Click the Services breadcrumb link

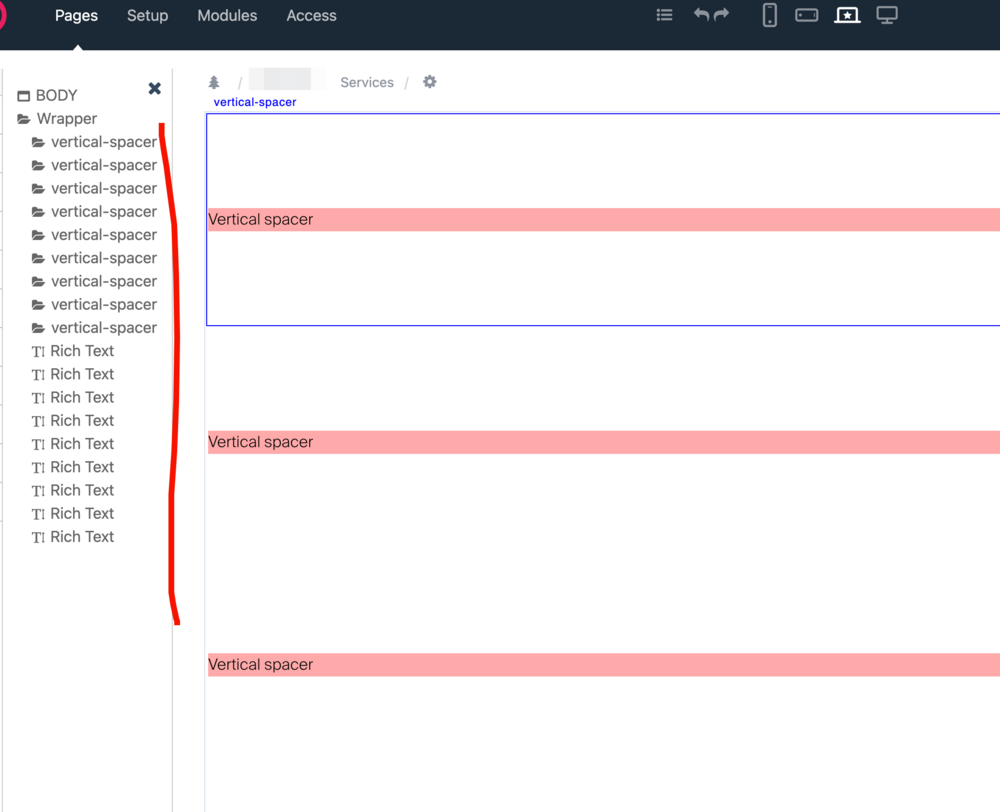(x=367, y=82)
